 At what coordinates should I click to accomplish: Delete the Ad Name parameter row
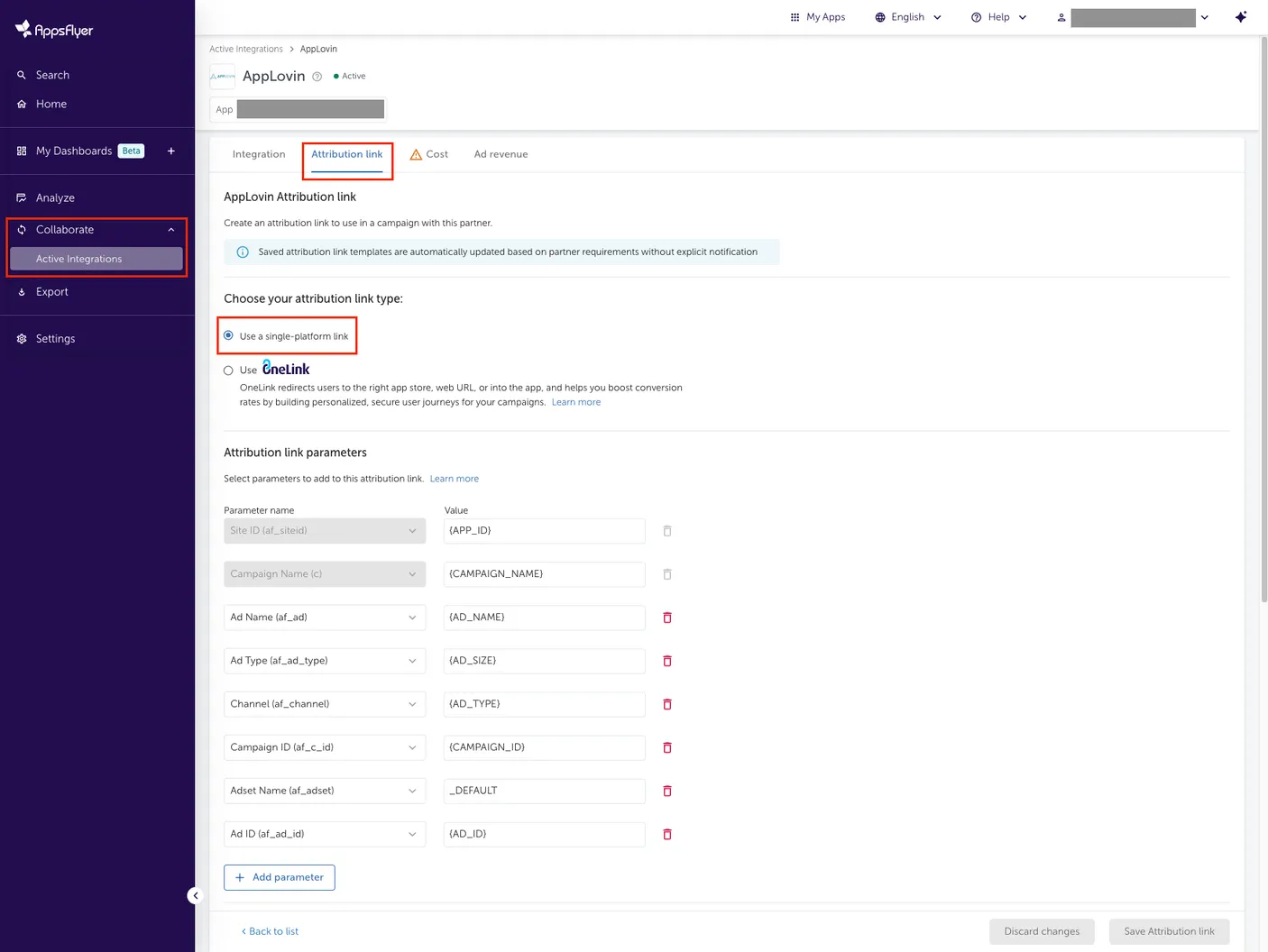click(666, 618)
